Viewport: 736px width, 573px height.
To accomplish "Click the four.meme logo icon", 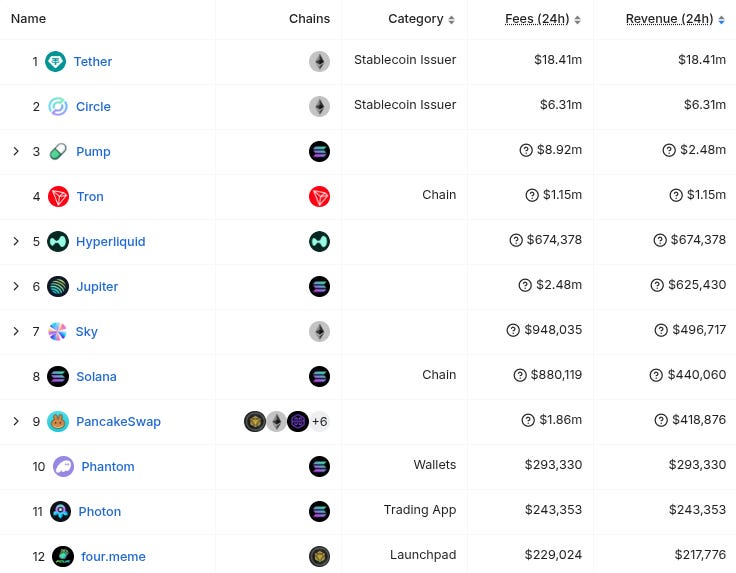I will 63,557.
